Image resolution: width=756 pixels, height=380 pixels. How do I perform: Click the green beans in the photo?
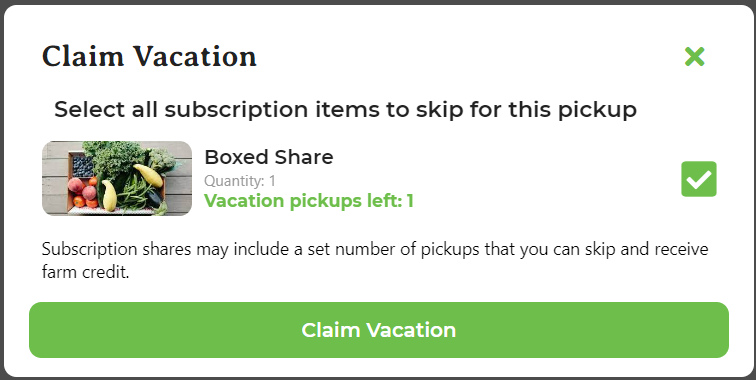[x=133, y=193]
